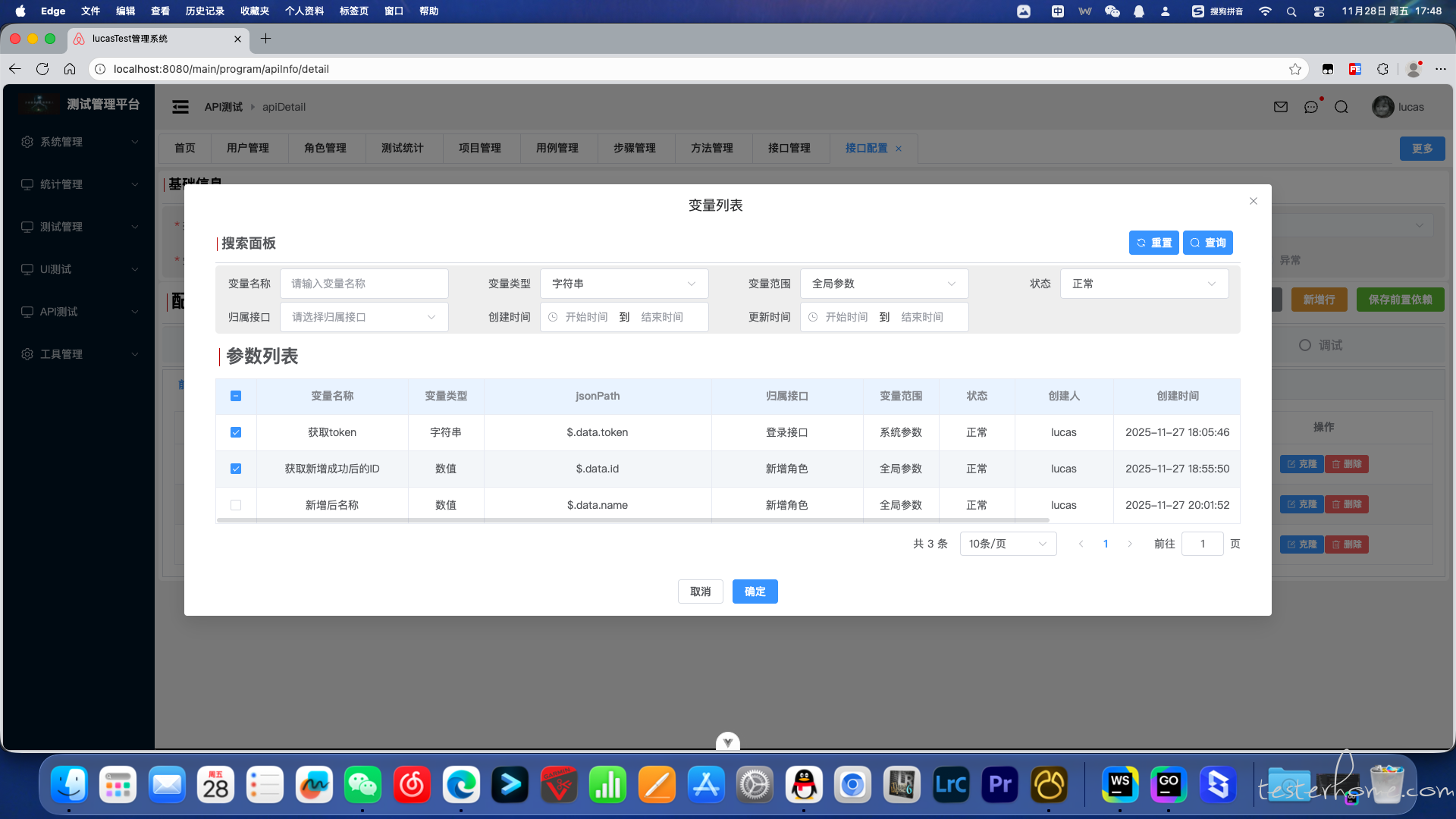This screenshot has height=819, width=1456.
Task: Open the 变量类型 dropdown
Action: coord(623,284)
